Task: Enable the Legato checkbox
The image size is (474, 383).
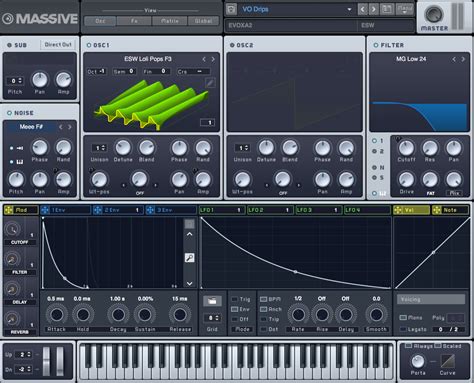Action: click(403, 329)
